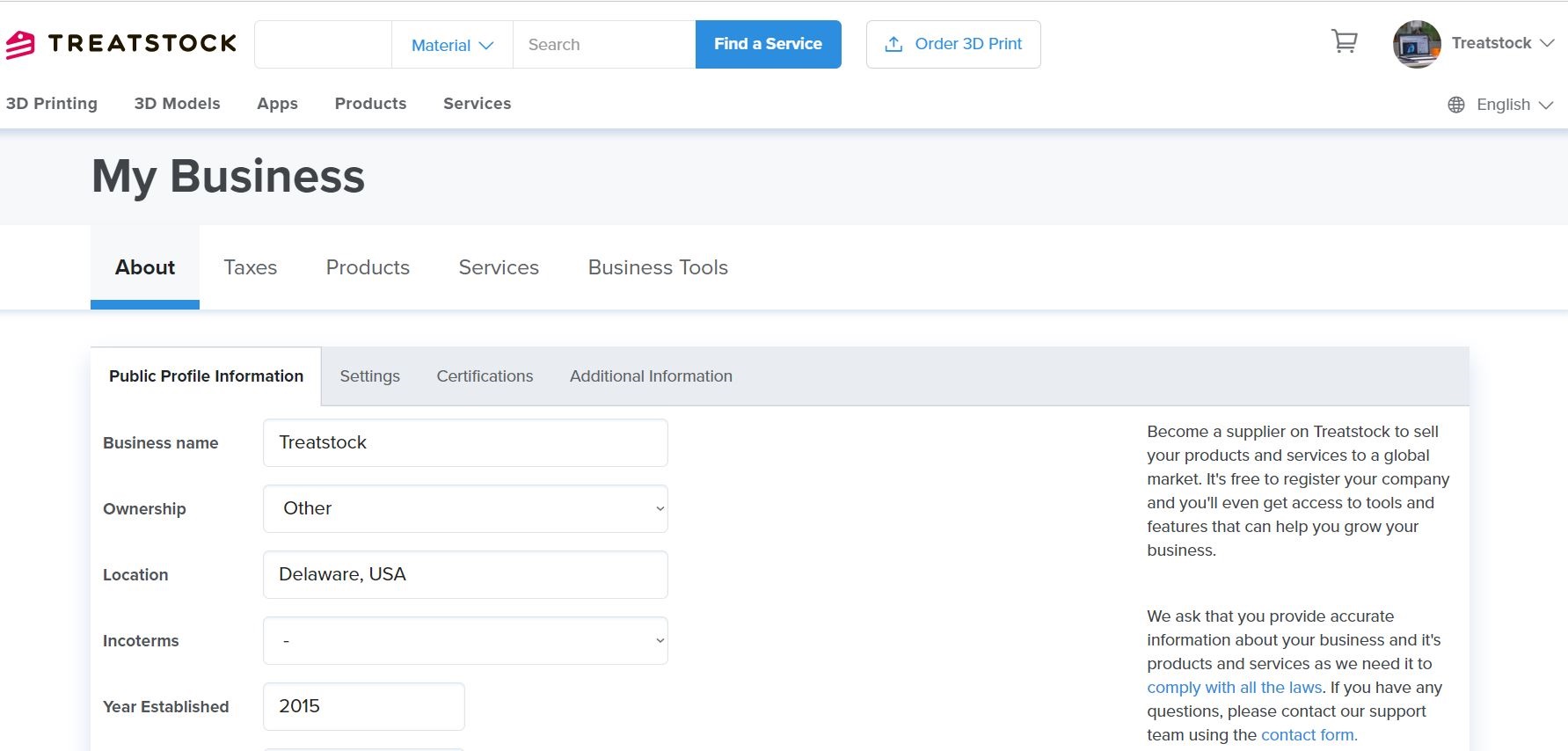The height and width of the screenshot is (751, 1568).
Task: Click the Location field with Delaware, USA
Action: click(x=465, y=574)
